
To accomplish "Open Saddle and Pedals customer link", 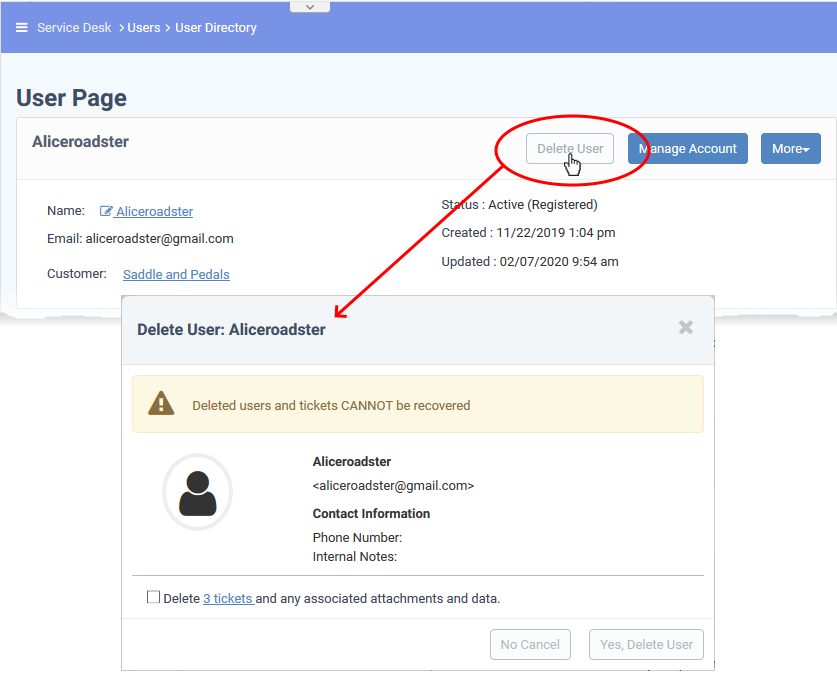I will pyautogui.click(x=176, y=274).
